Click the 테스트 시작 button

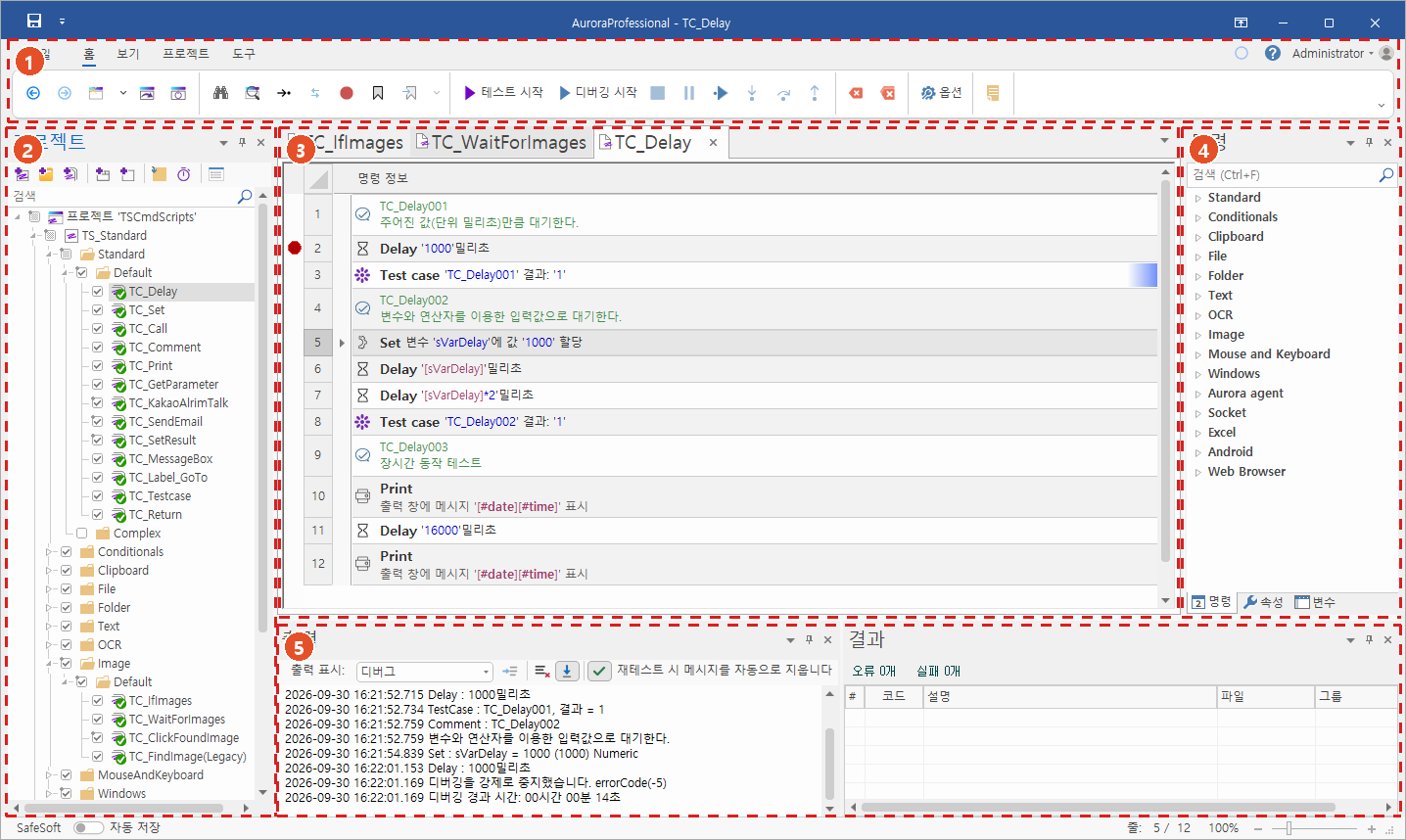click(x=503, y=93)
